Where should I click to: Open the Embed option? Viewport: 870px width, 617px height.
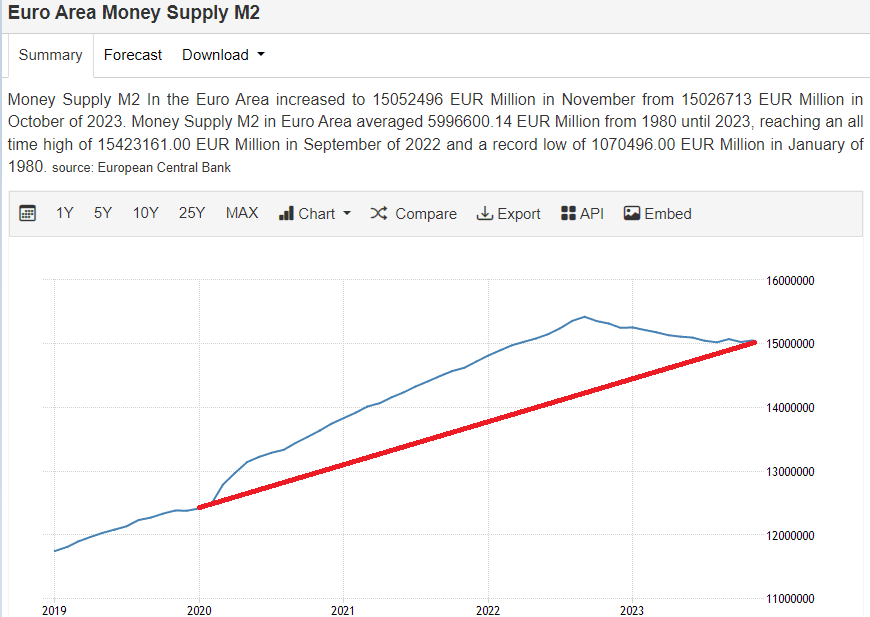coord(657,214)
